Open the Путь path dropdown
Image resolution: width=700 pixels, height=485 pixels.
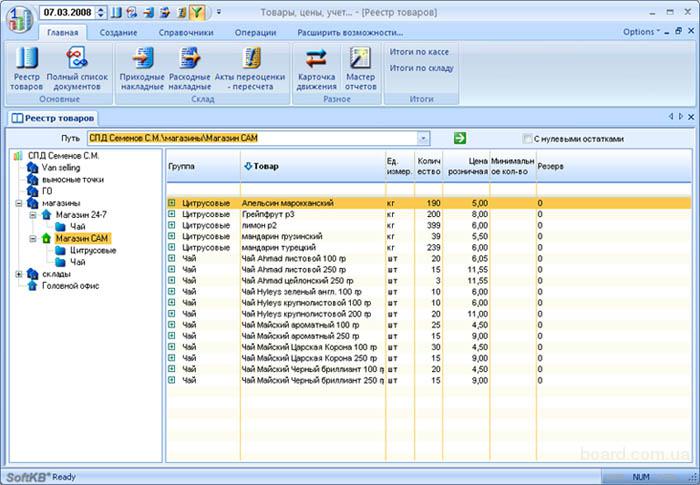425,138
